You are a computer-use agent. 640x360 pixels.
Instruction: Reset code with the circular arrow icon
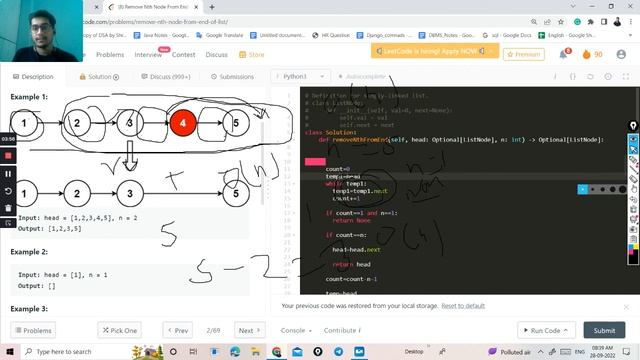(x=590, y=76)
